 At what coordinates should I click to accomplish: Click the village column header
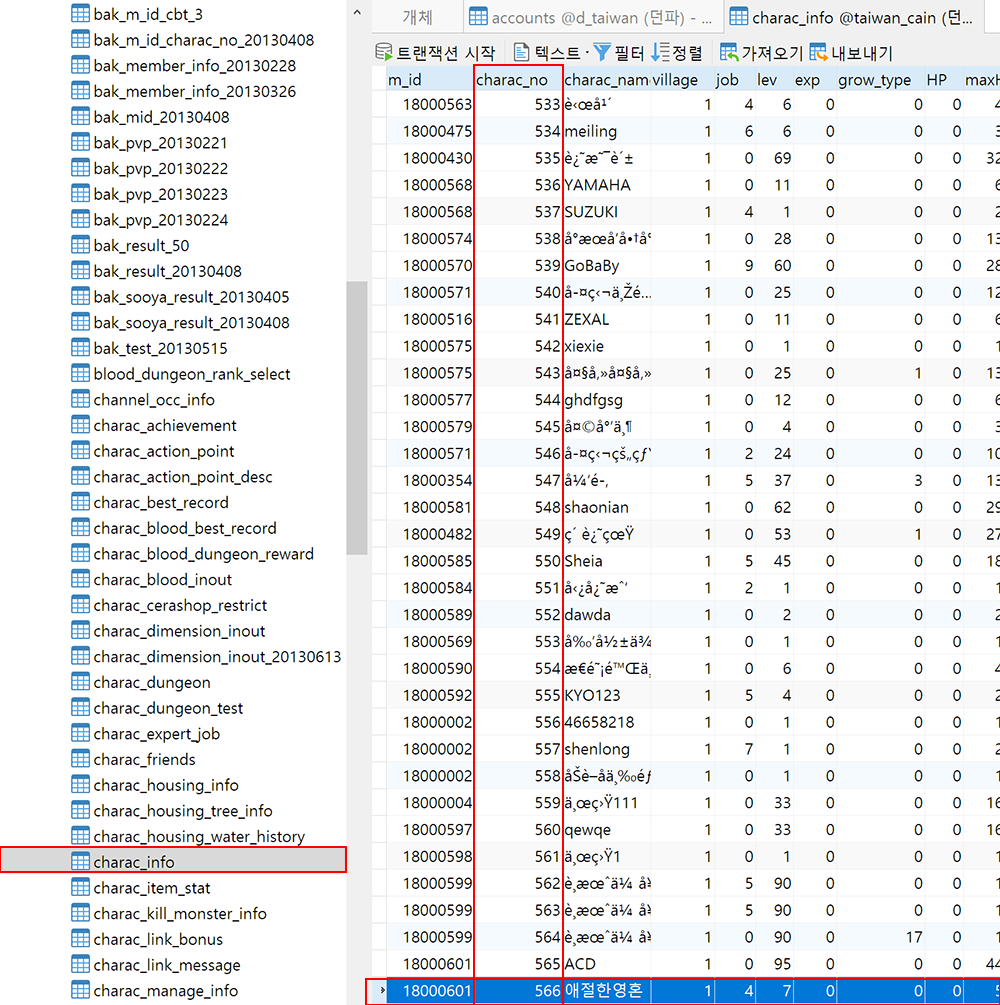coord(681,80)
